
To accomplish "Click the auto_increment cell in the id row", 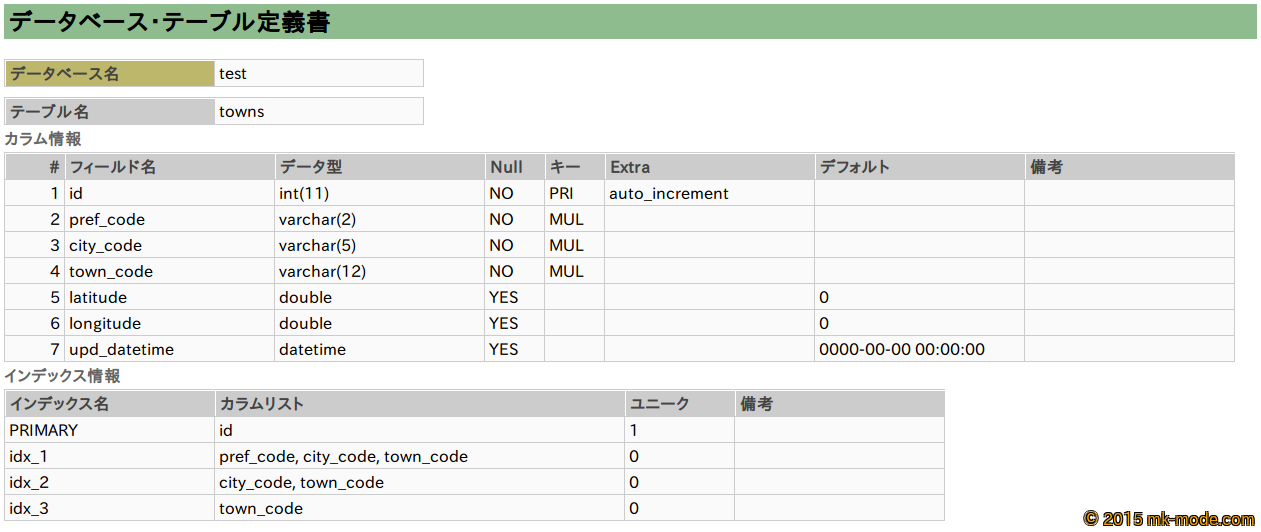I will [x=669, y=194].
